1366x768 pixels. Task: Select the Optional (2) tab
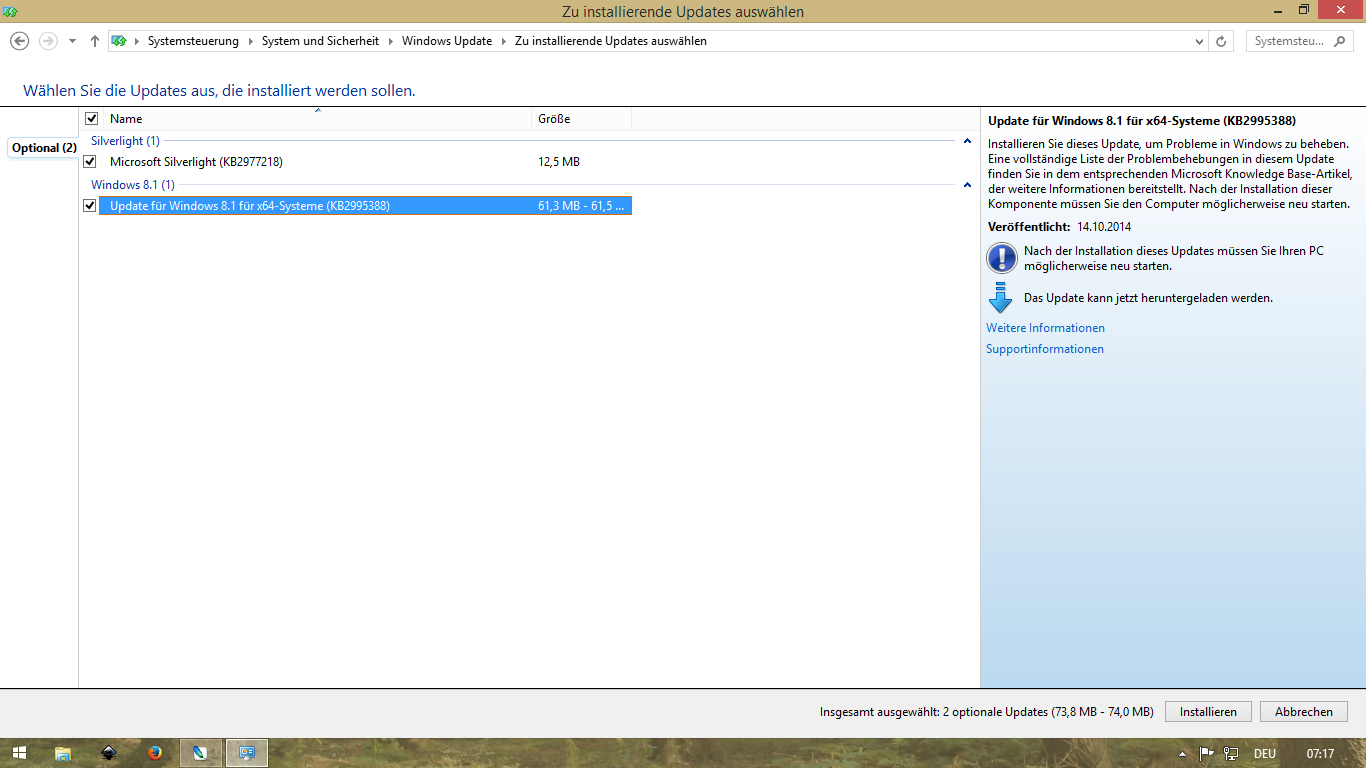[44, 148]
